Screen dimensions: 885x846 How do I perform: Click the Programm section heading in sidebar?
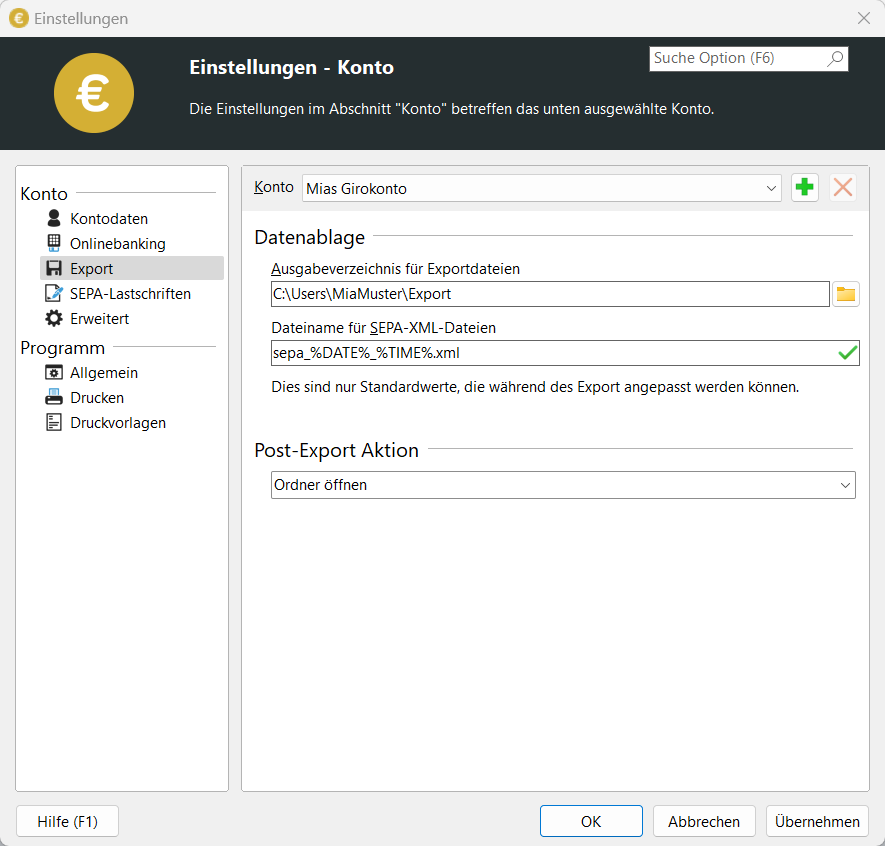(63, 348)
